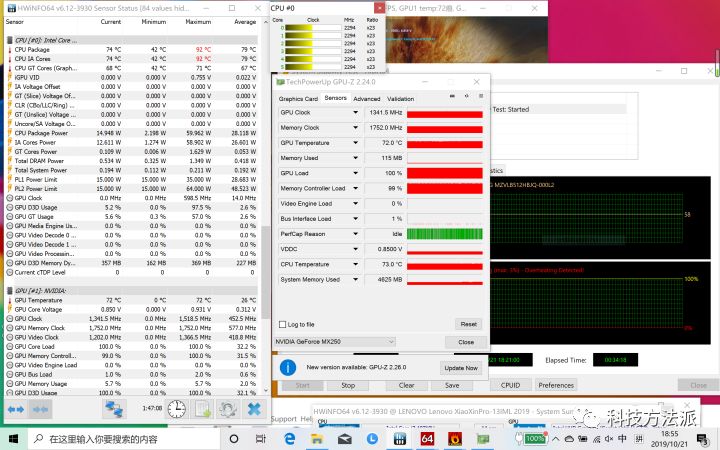Screen dimensions: 720x450
Task: Select CPU [#0]: Intel Core group header
Action: (x=131, y=40)
